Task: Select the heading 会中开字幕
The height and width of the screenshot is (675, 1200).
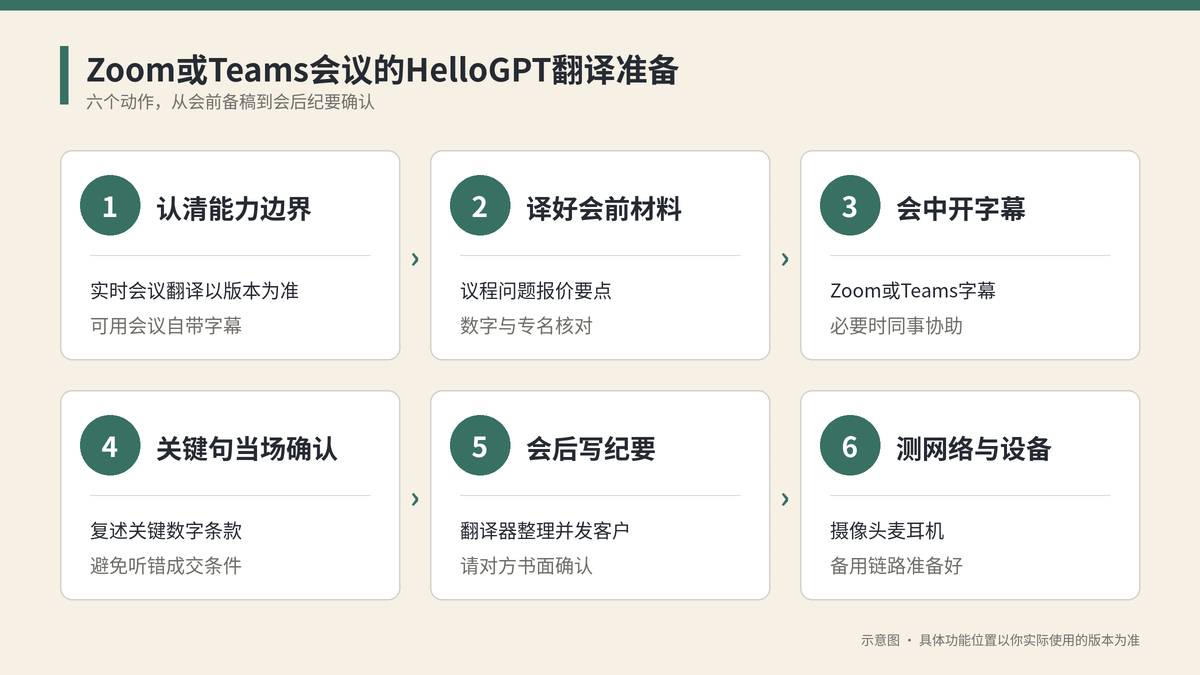Action: [x=961, y=208]
